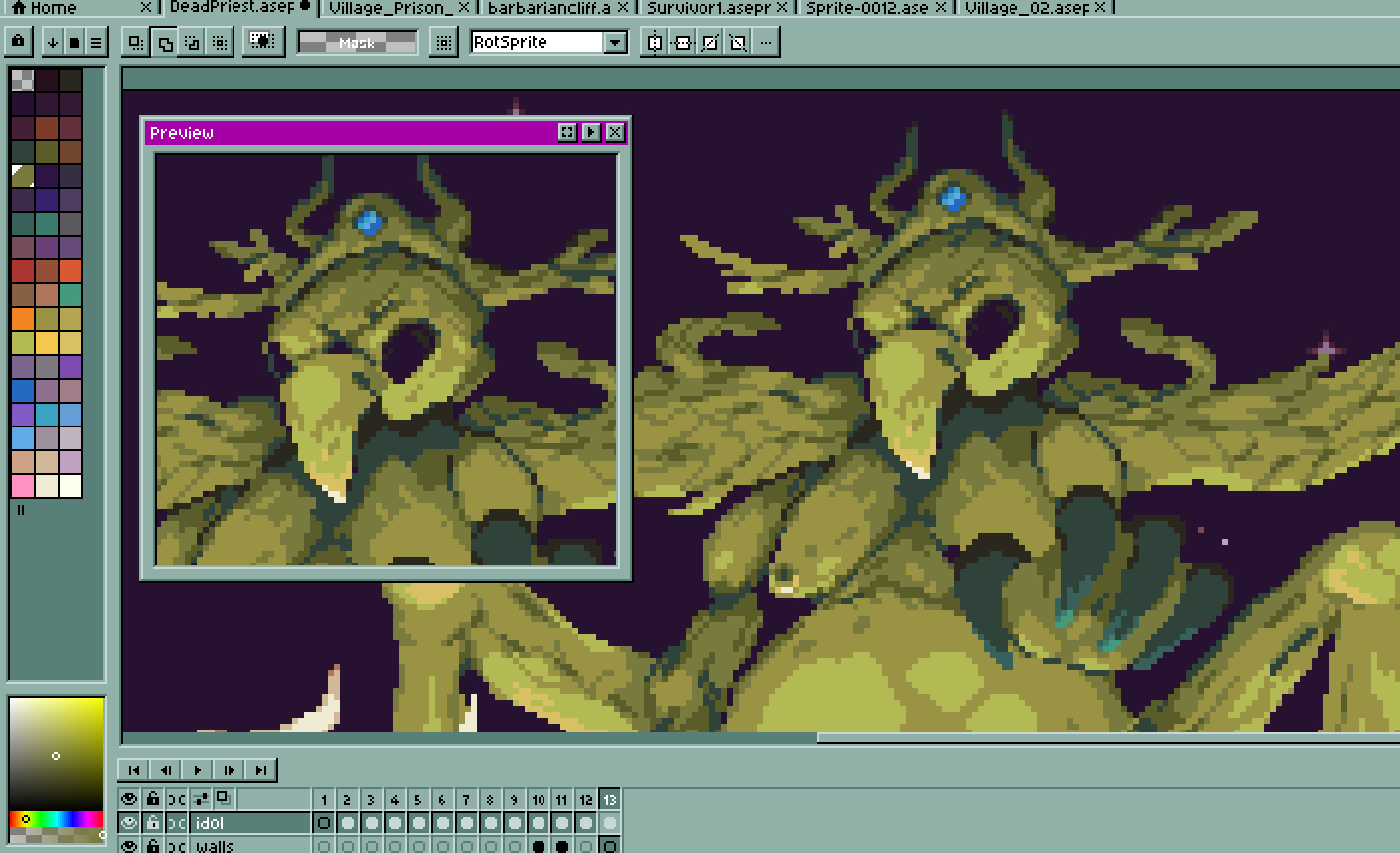This screenshot has height=853, width=1400.
Task: Pick the white color swatch in palette
Action: click(71, 486)
